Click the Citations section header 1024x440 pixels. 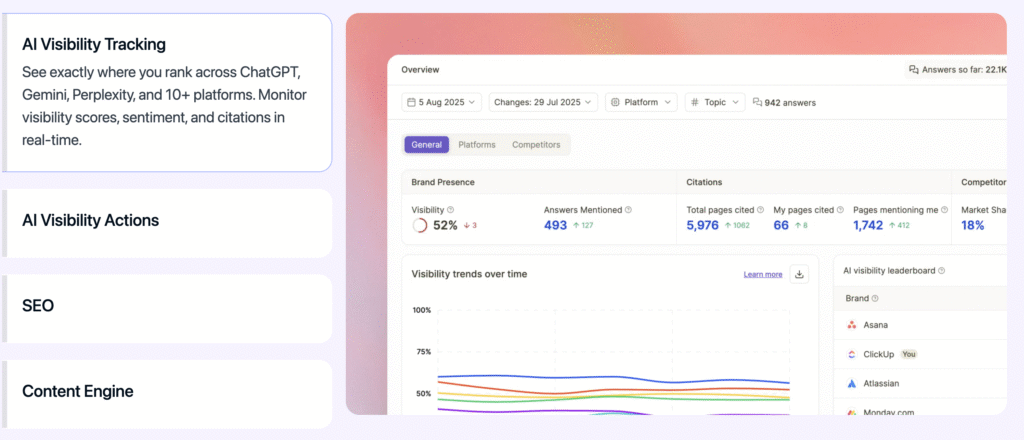click(704, 182)
